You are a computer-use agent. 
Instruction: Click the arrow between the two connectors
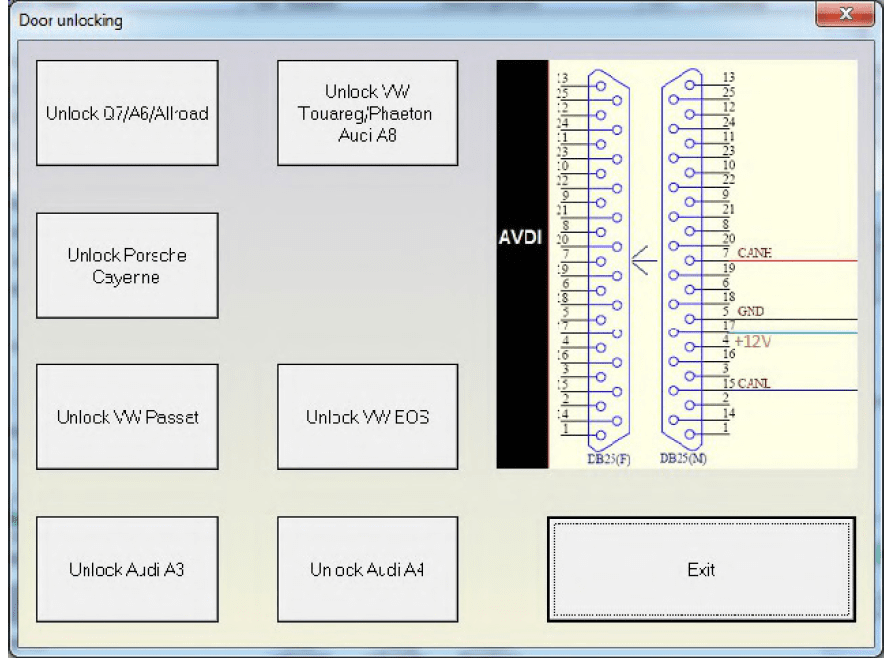(x=644, y=263)
